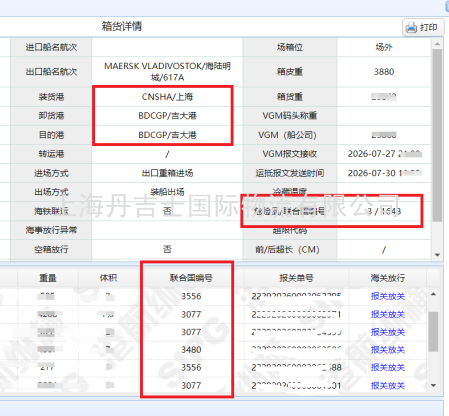Select the UN number cell 3480
Viewport: 449px width, 416px height.
point(191,350)
